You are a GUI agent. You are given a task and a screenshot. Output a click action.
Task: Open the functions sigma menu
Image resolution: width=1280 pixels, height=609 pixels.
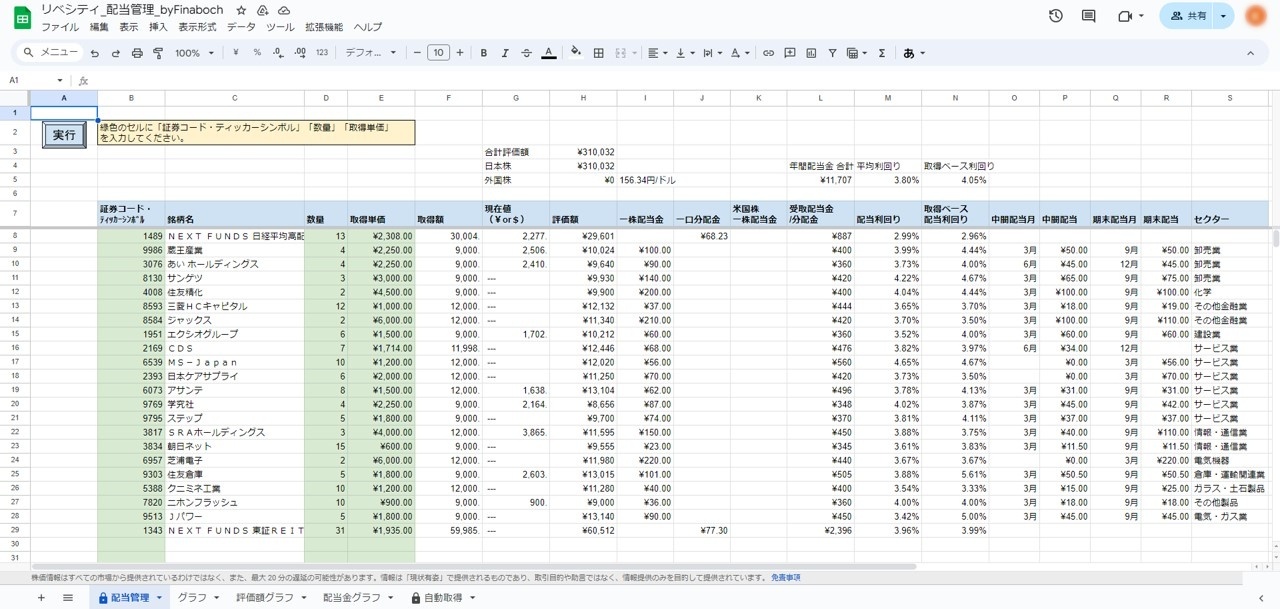click(881, 53)
